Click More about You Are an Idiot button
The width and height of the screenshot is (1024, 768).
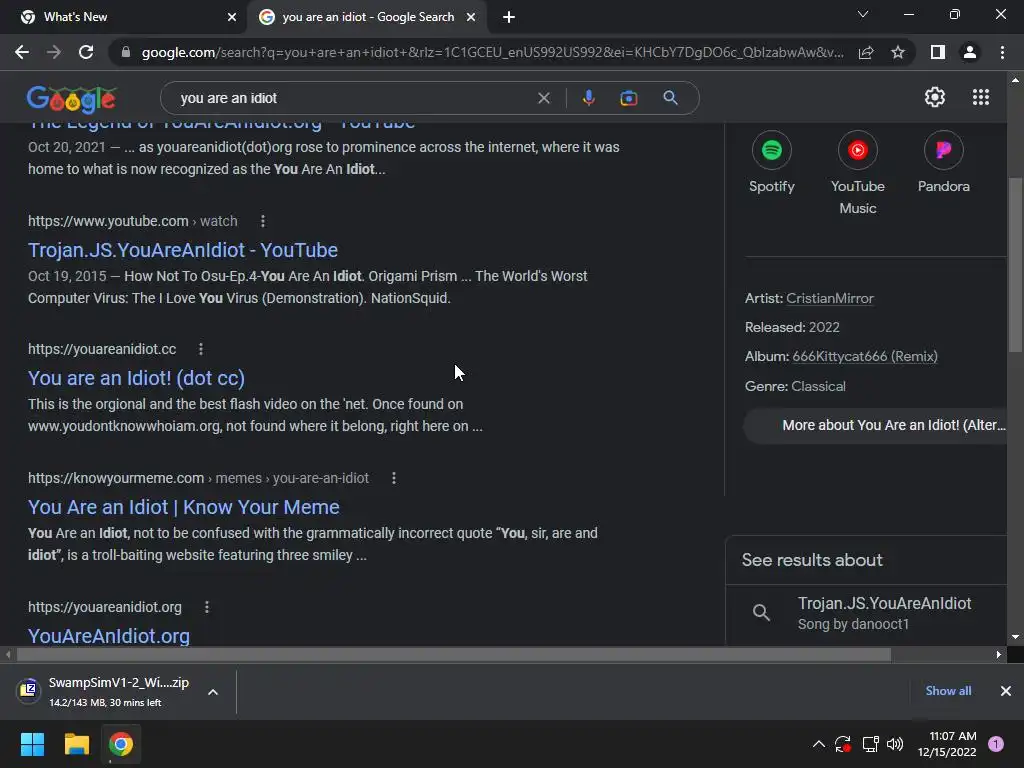[875, 426]
